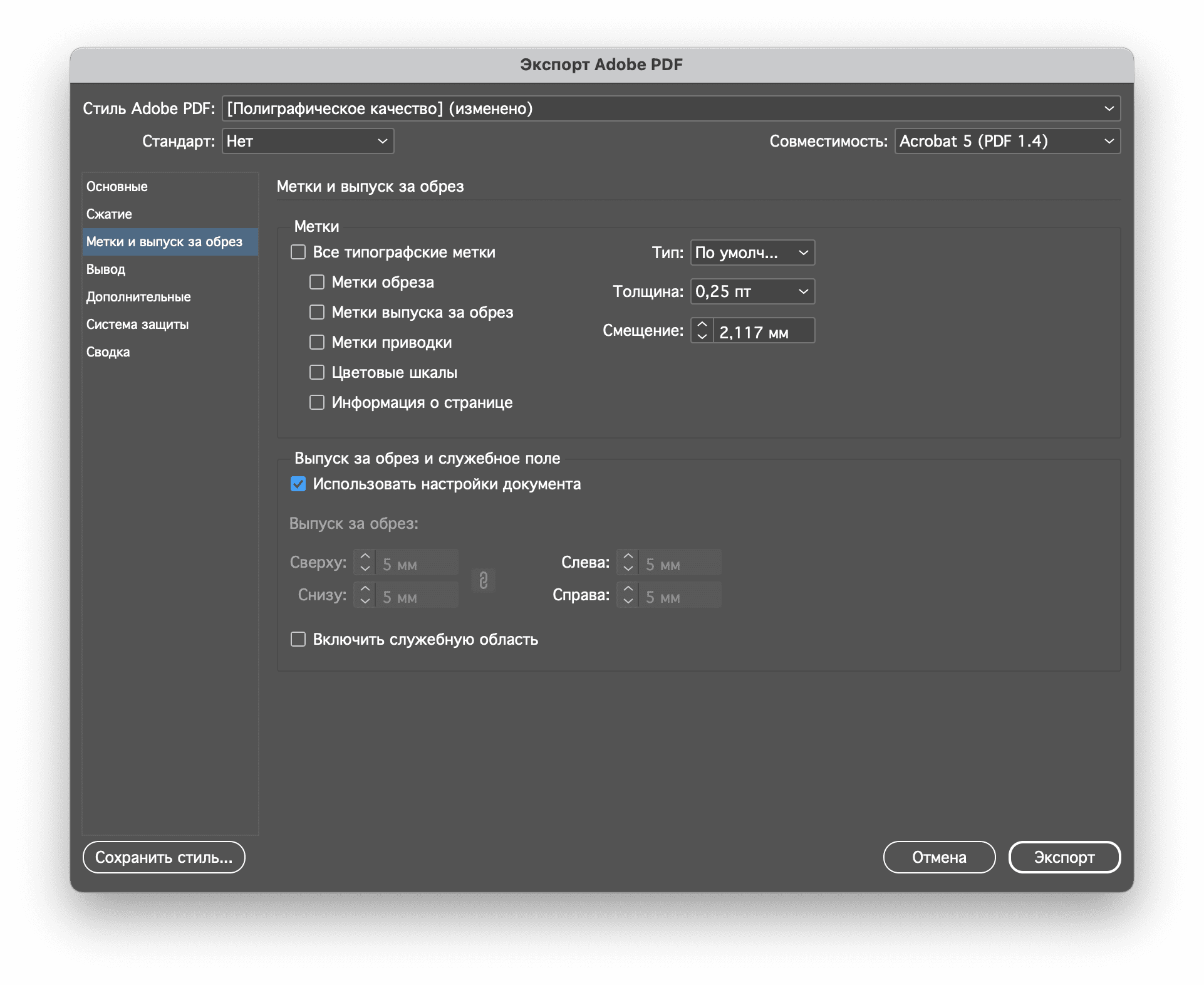1204x985 pixels.
Task: Click the Справа bleed stepper
Action: 628,595
